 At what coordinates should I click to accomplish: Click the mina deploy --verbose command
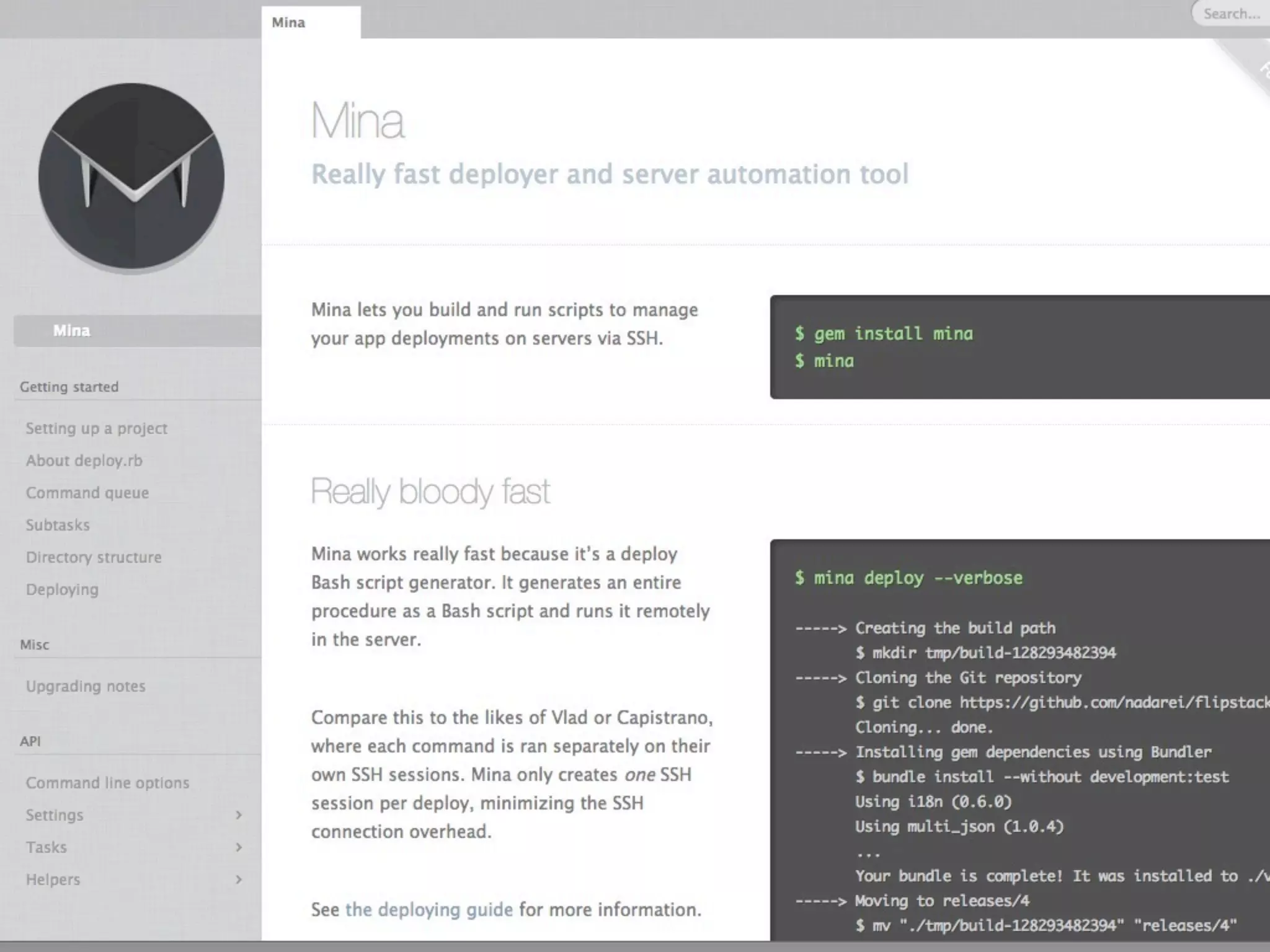pos(908,578)
